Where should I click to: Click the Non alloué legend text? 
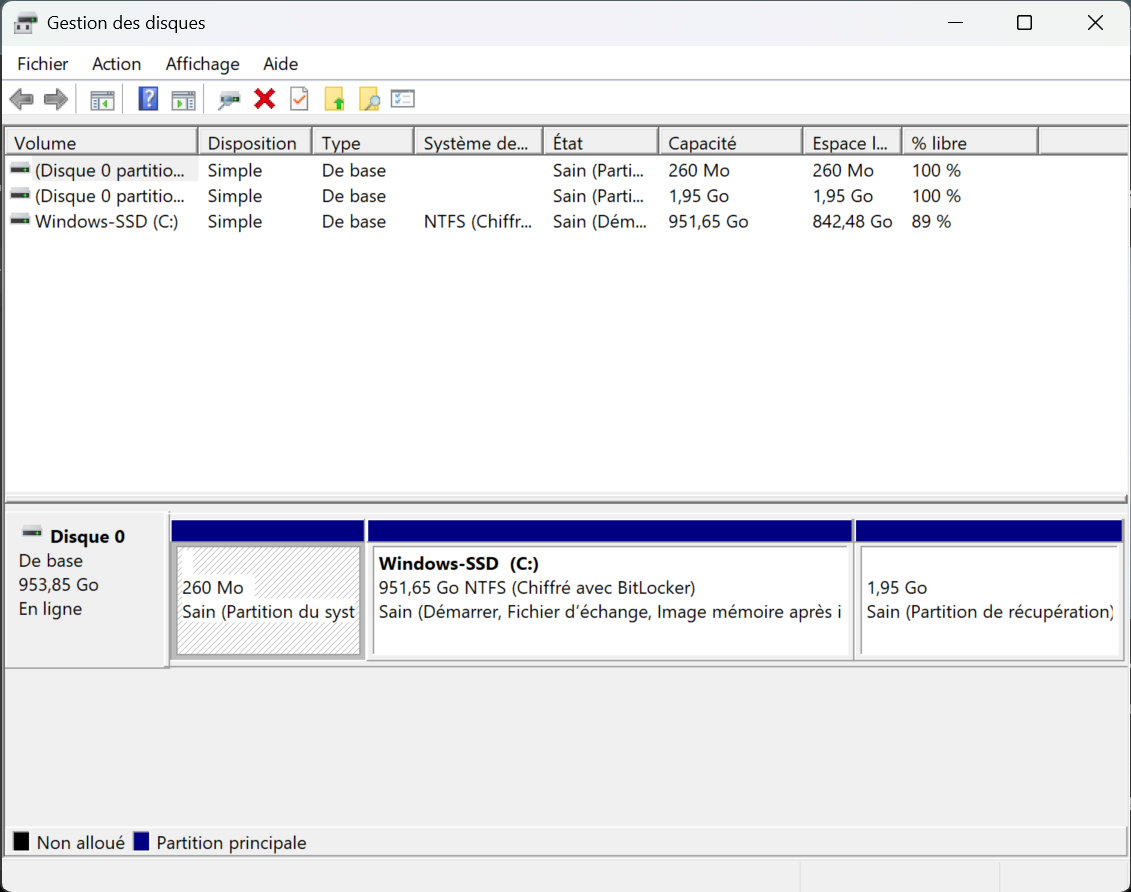(81, 842)
